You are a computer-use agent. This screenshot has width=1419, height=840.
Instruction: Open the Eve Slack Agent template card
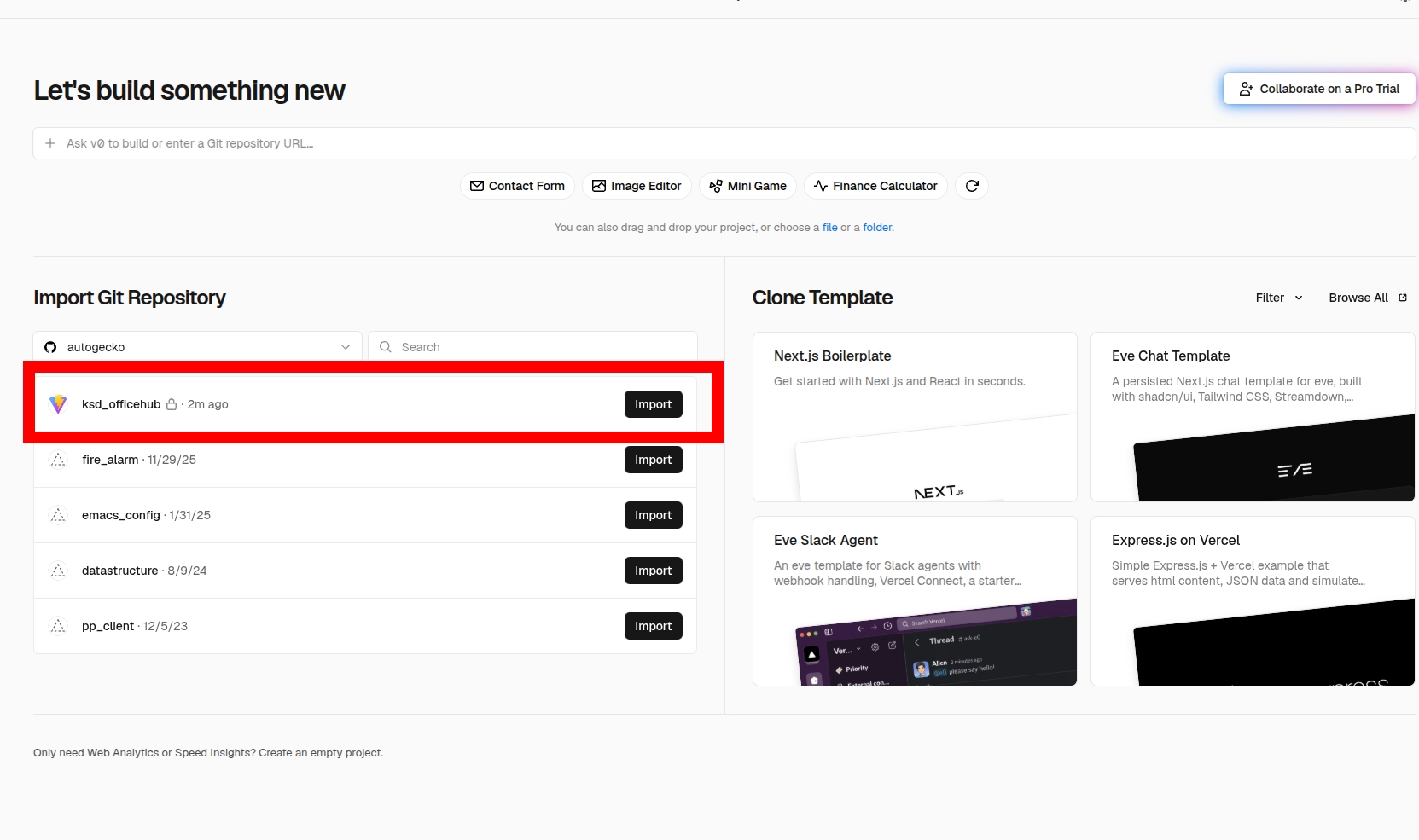(915, 601)
